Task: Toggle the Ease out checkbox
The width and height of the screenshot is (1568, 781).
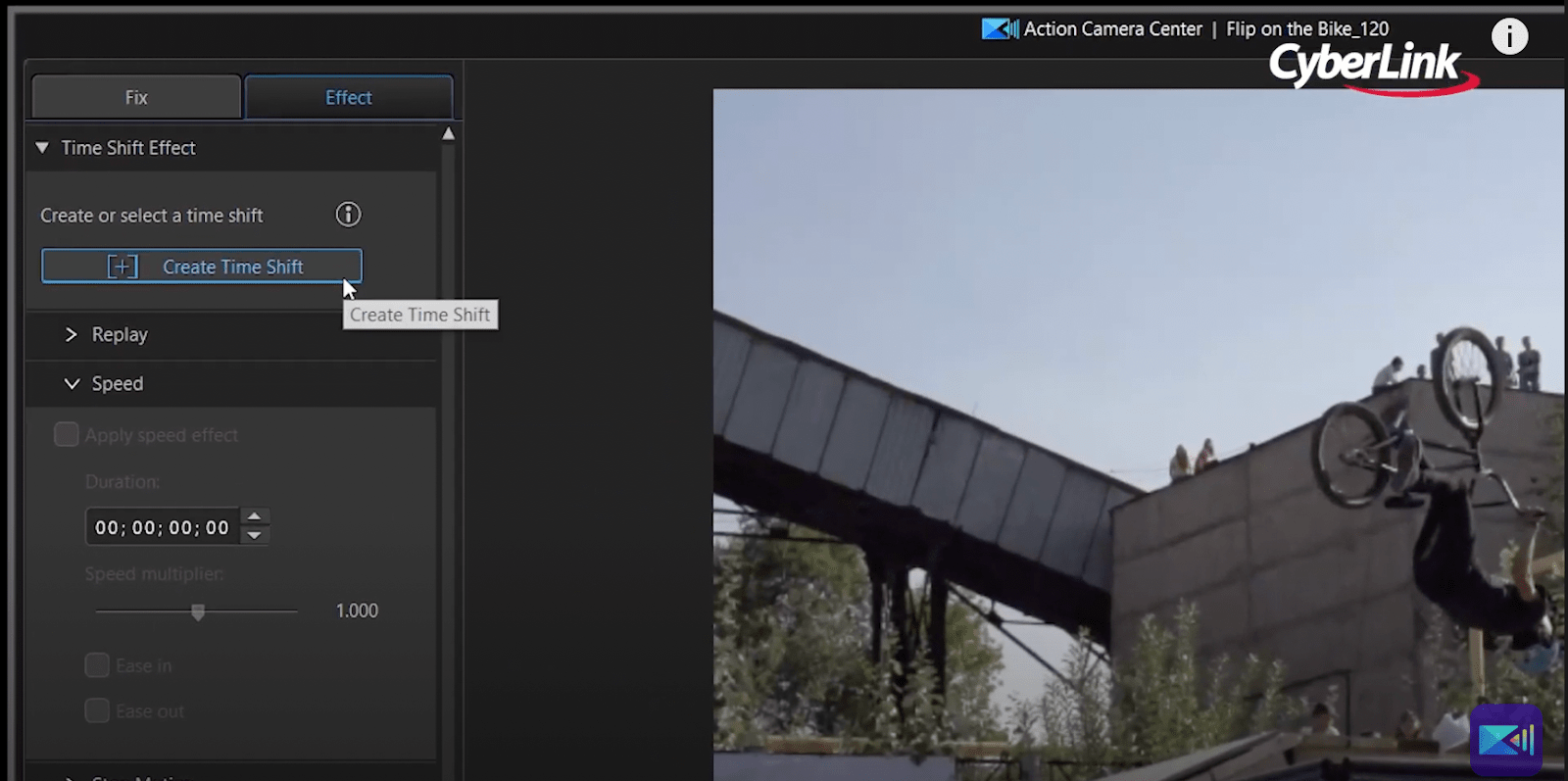Action: 97,711
